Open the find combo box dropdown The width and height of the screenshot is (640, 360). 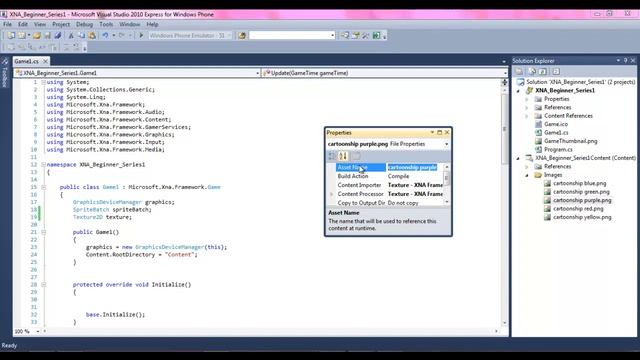tap(333, 36)
